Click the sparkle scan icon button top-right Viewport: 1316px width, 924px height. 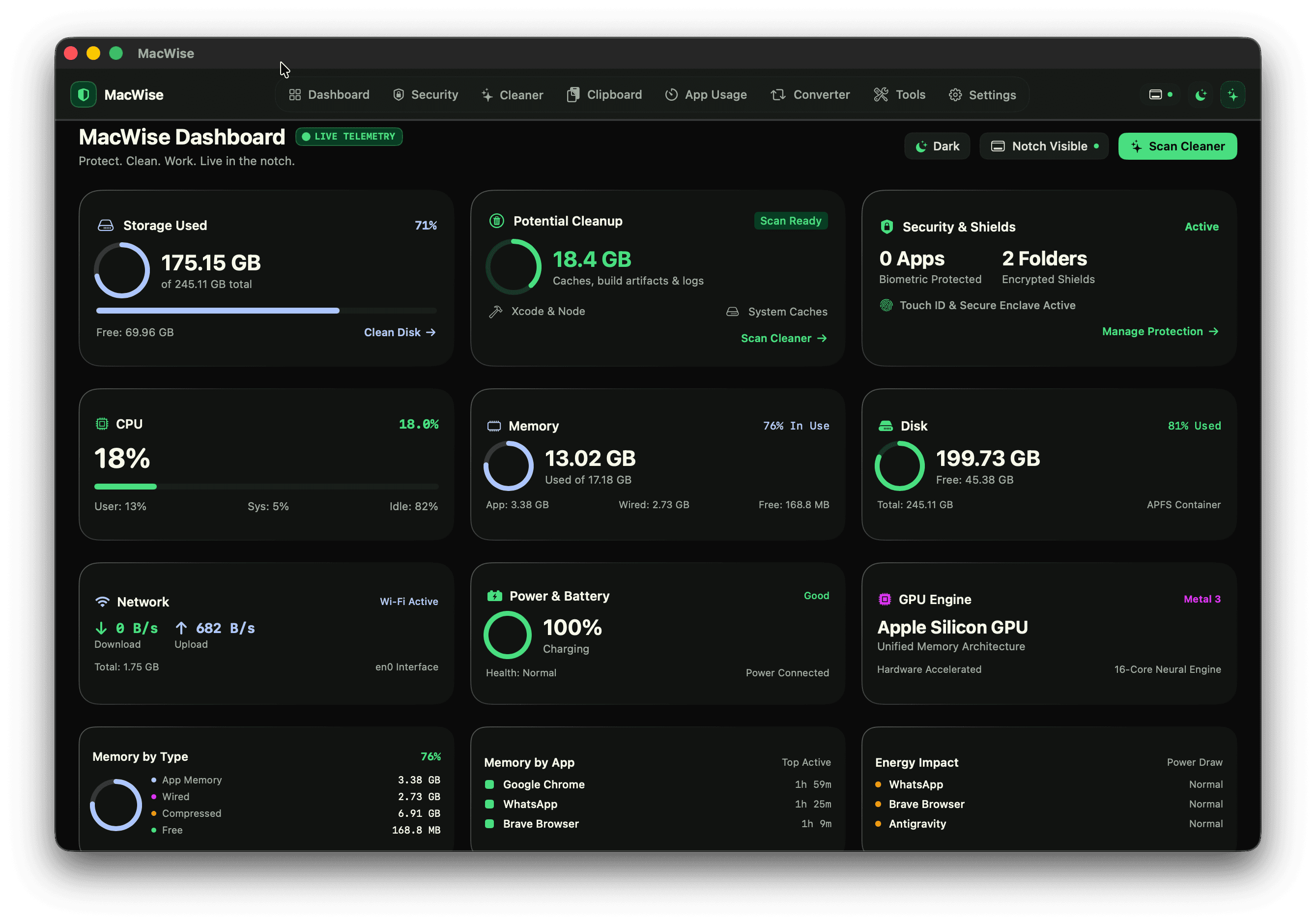1232,95
